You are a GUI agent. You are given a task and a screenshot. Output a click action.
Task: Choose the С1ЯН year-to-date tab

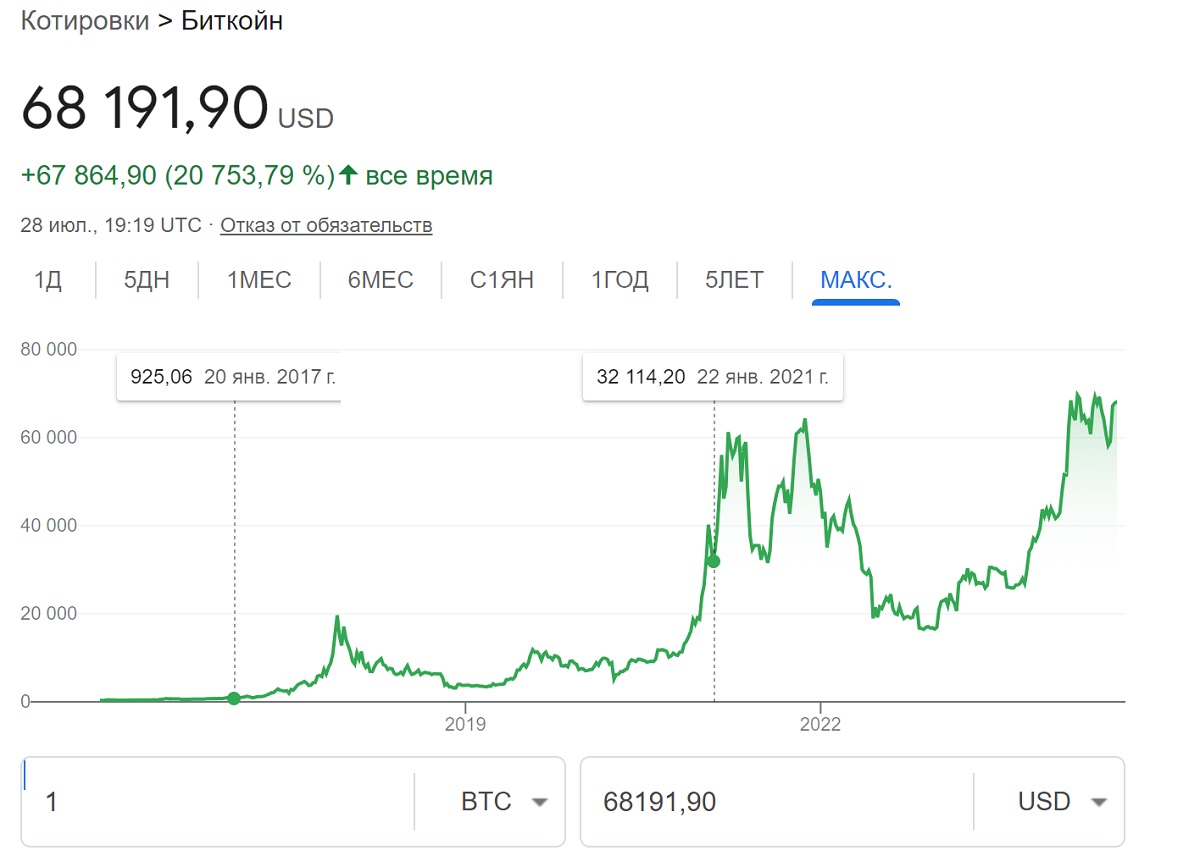click(502, 280)
